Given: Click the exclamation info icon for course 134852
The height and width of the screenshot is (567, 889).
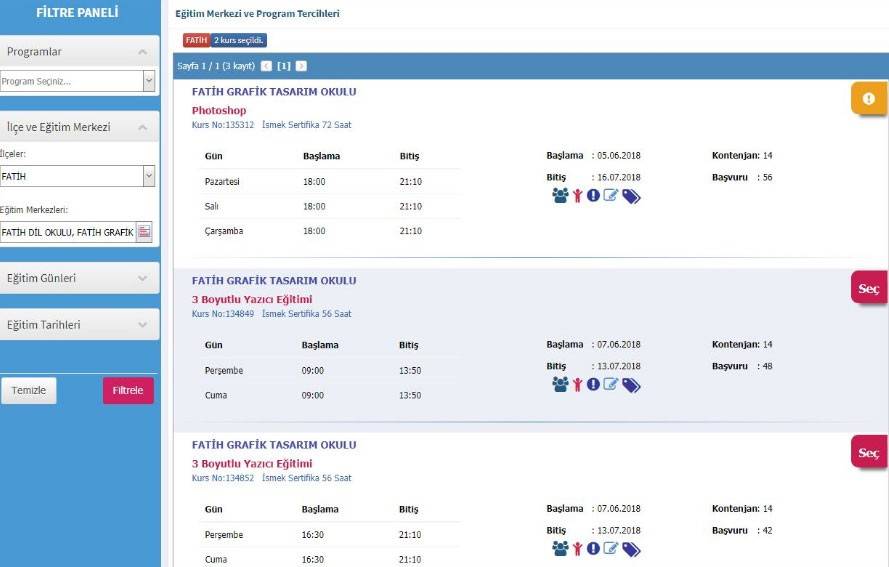Looking at the screenshot, I should pos(593,548).
